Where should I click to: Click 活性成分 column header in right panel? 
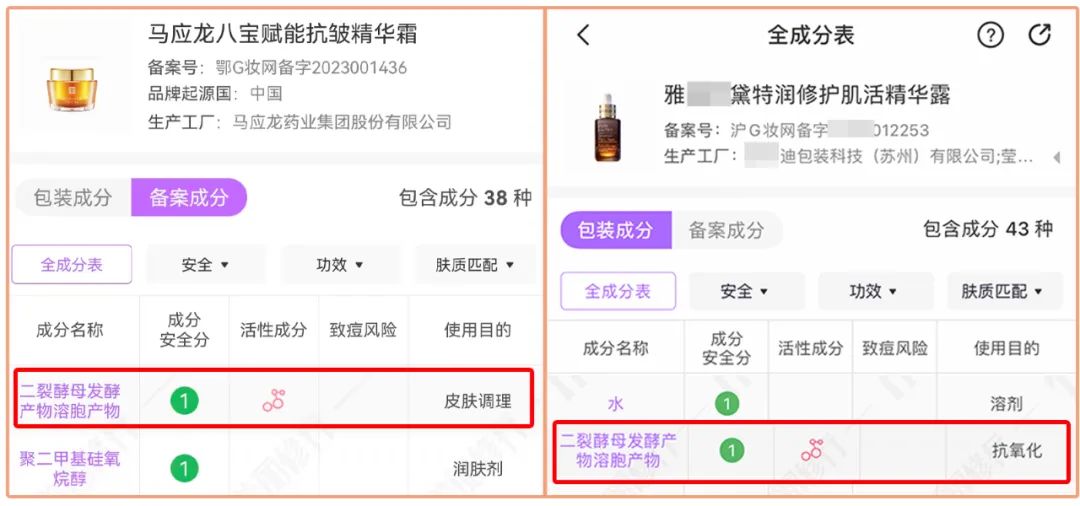tap(811, 348)
